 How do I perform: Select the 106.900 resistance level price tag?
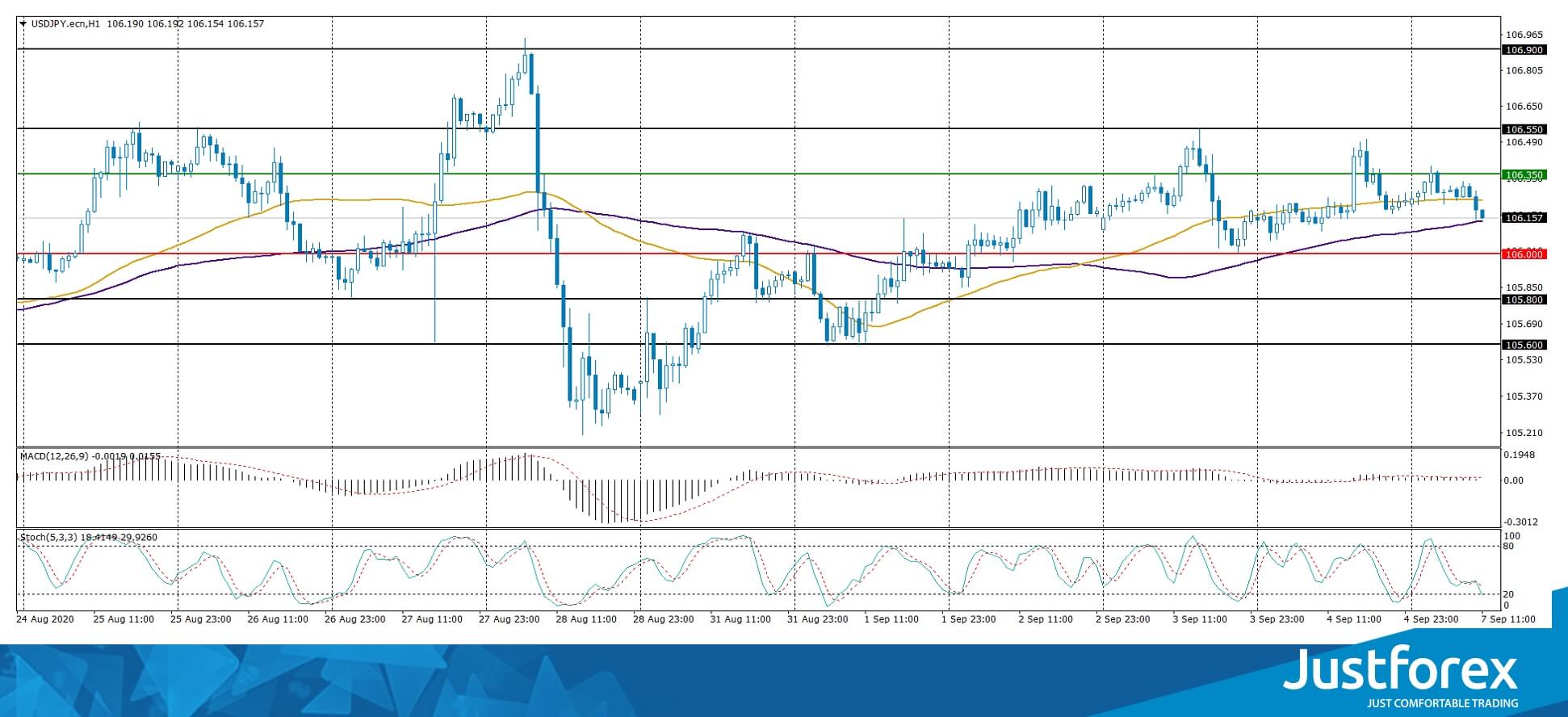pyautogui.click(x=1524, y=50)
